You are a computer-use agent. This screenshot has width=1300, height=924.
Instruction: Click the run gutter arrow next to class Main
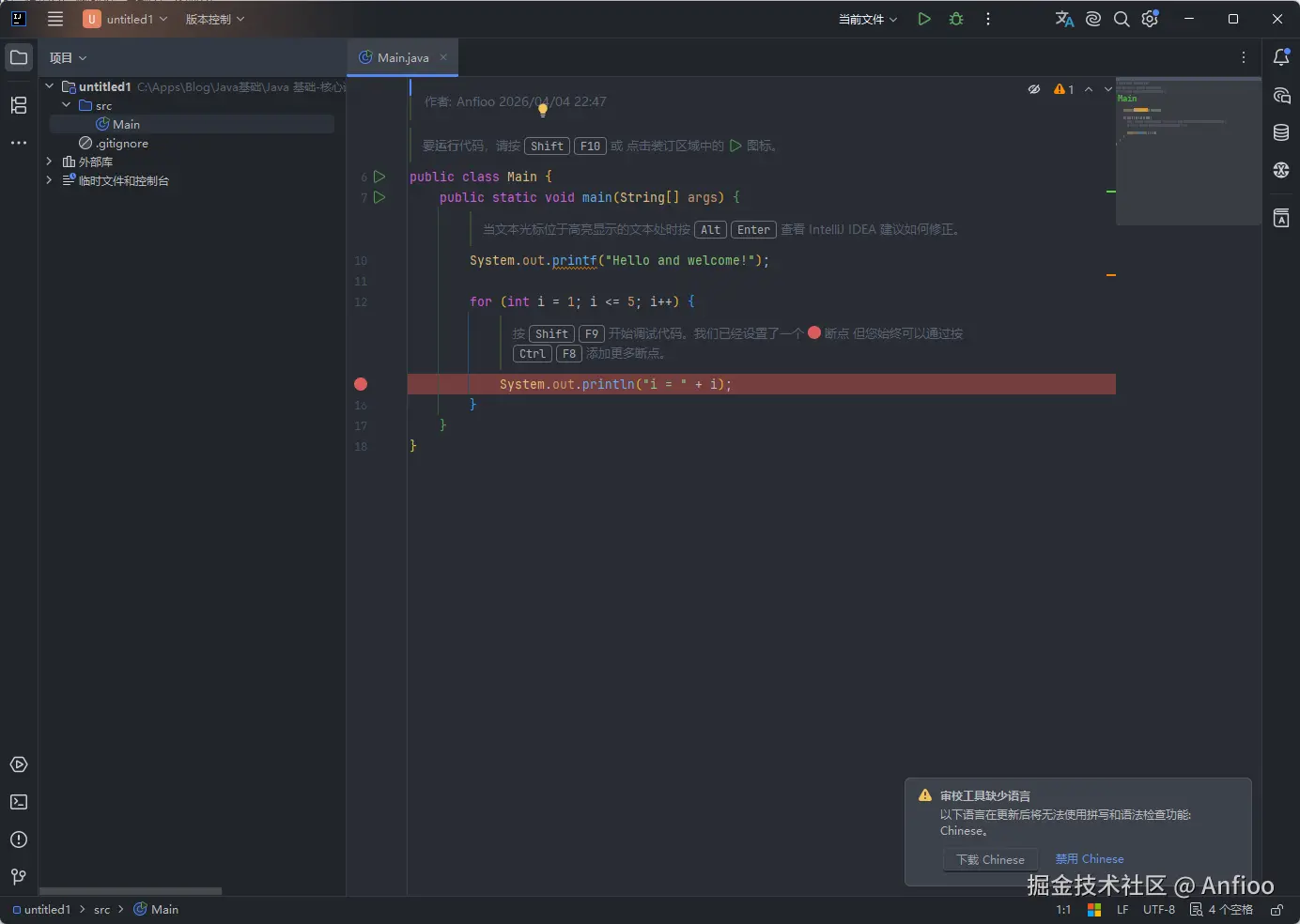coord(379,177)
